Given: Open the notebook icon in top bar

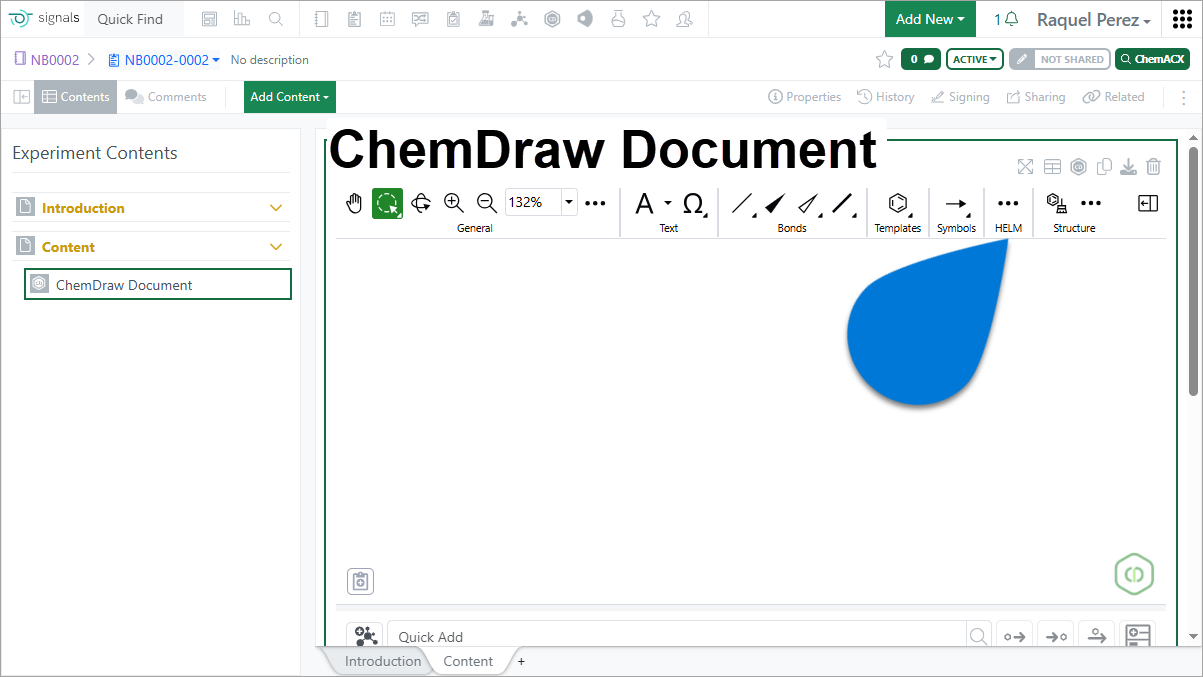Looking at the screenshot, I should (320, 19).
